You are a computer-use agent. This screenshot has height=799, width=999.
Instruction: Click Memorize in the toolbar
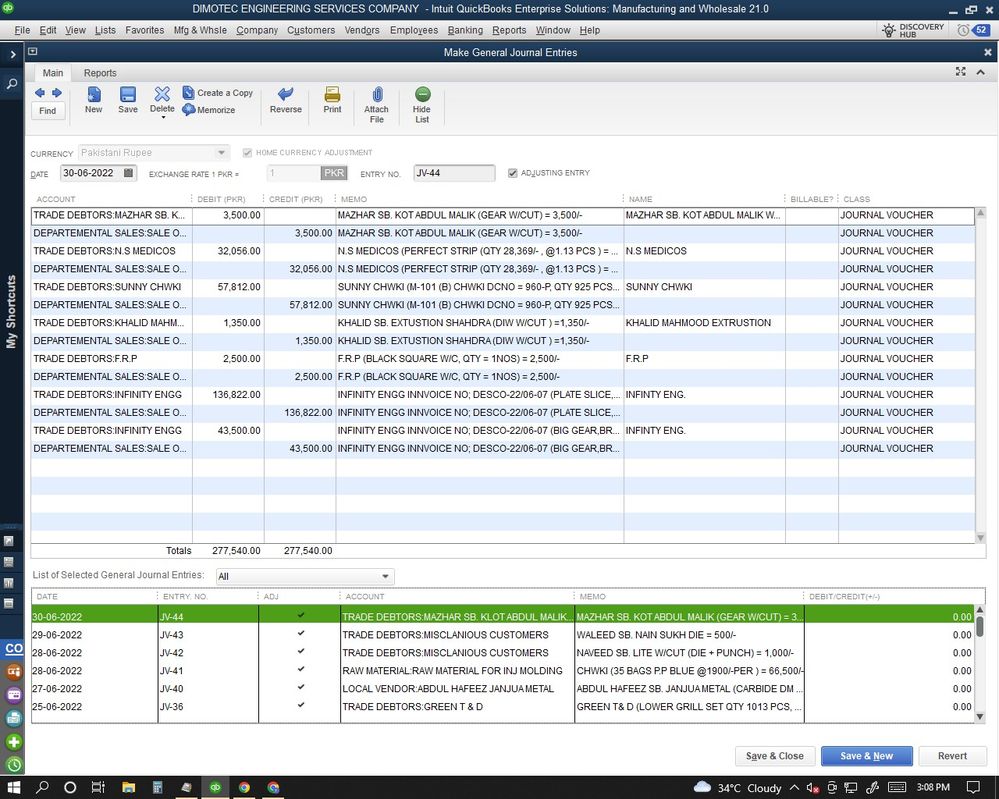point(209,110)
